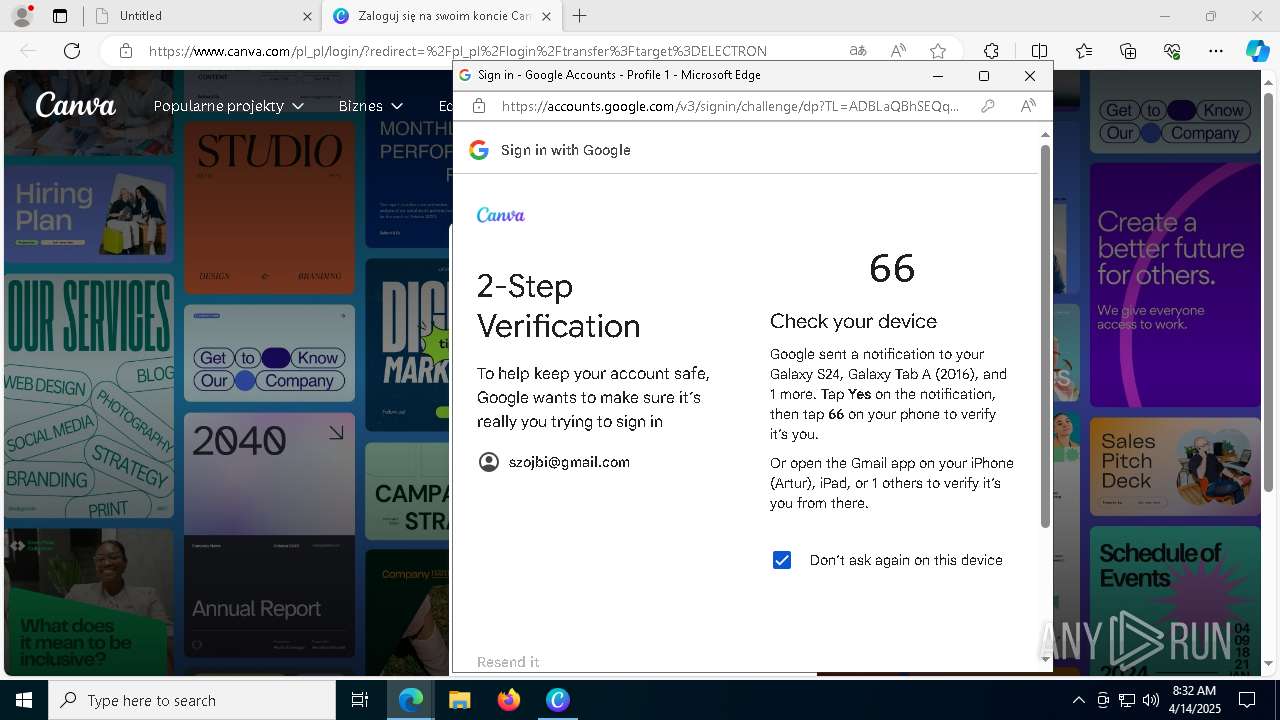Viewport: 1280px width, 720px height.
Task: Maximize the Google sign-in popup window
Action: (984, 75)
